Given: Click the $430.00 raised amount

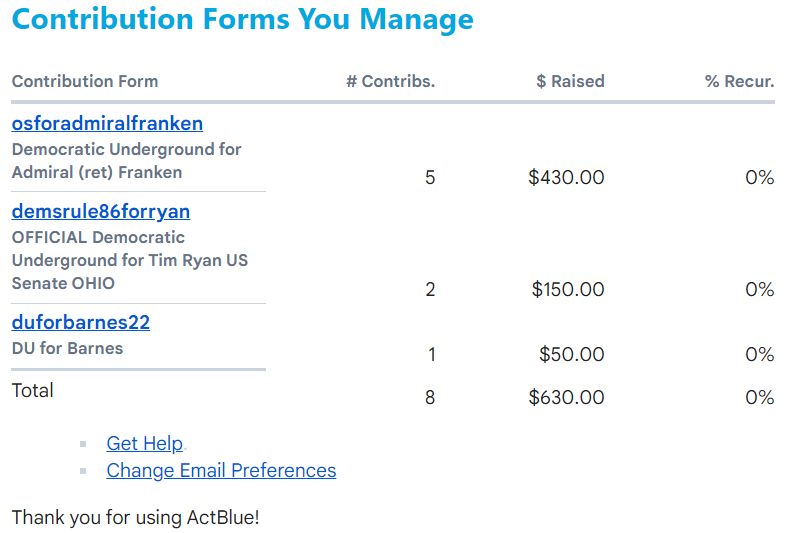Looking at the screenshot, I should pyautogui.click(x=567, y=178).
